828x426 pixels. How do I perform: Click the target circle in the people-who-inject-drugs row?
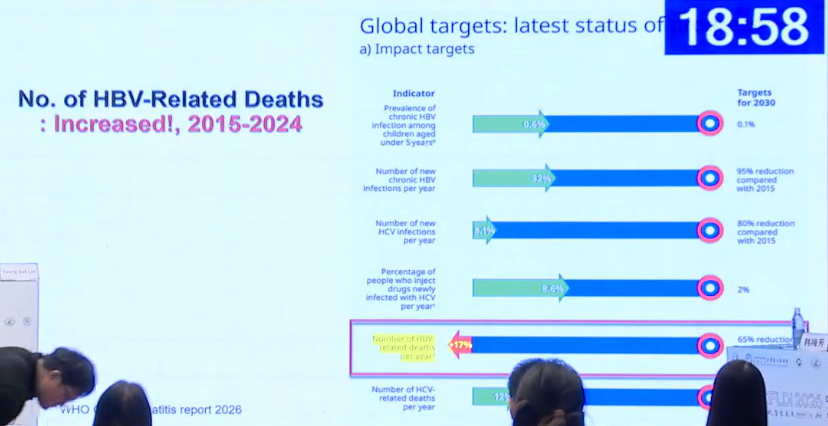[710, 288]
